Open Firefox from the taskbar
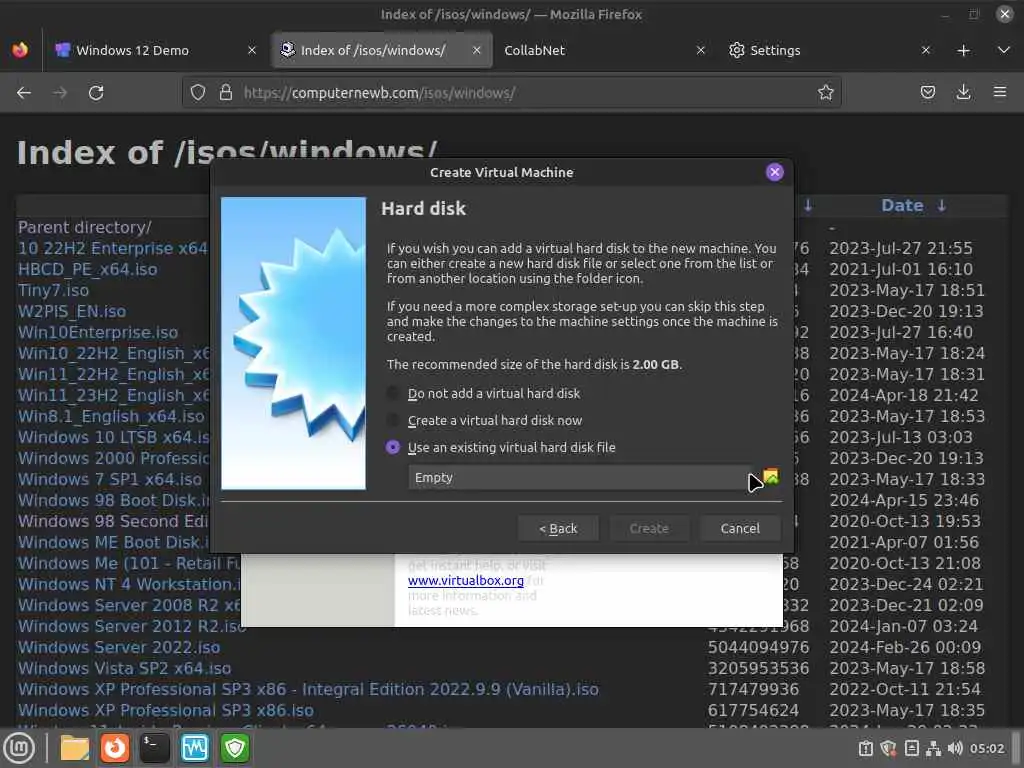The height and width of the screenshot is (768, 1024). click(114, 748)
